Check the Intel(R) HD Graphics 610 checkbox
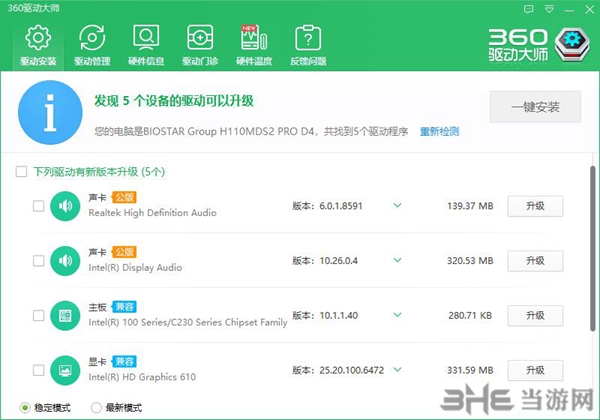 39,370
